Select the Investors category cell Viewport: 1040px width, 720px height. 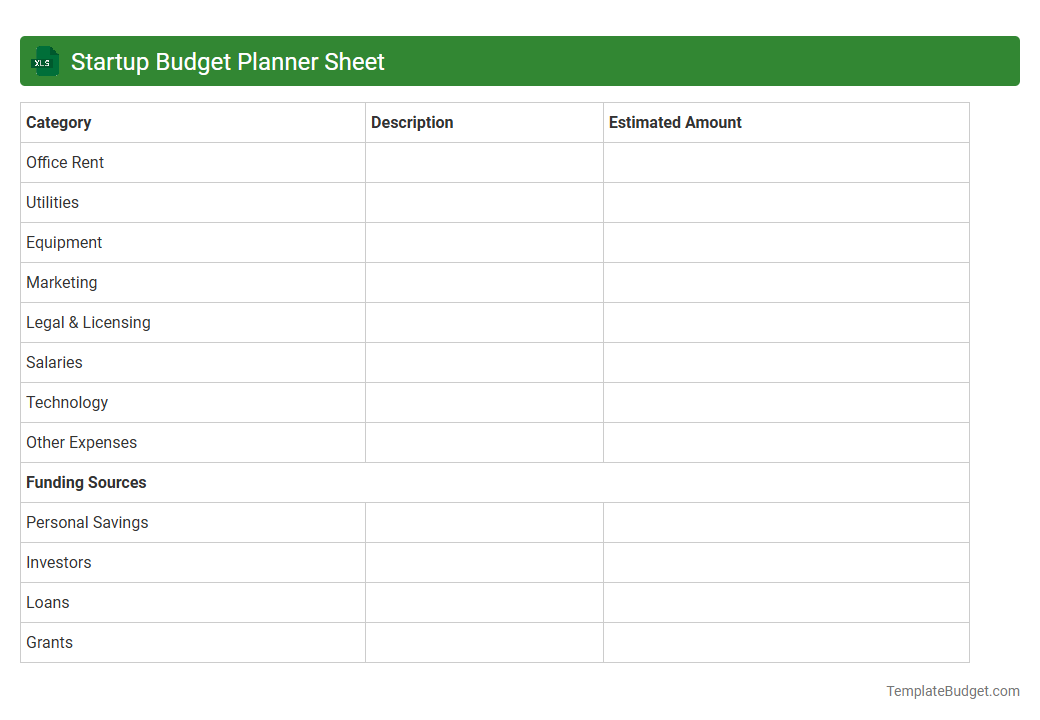[x=58, y=562]
